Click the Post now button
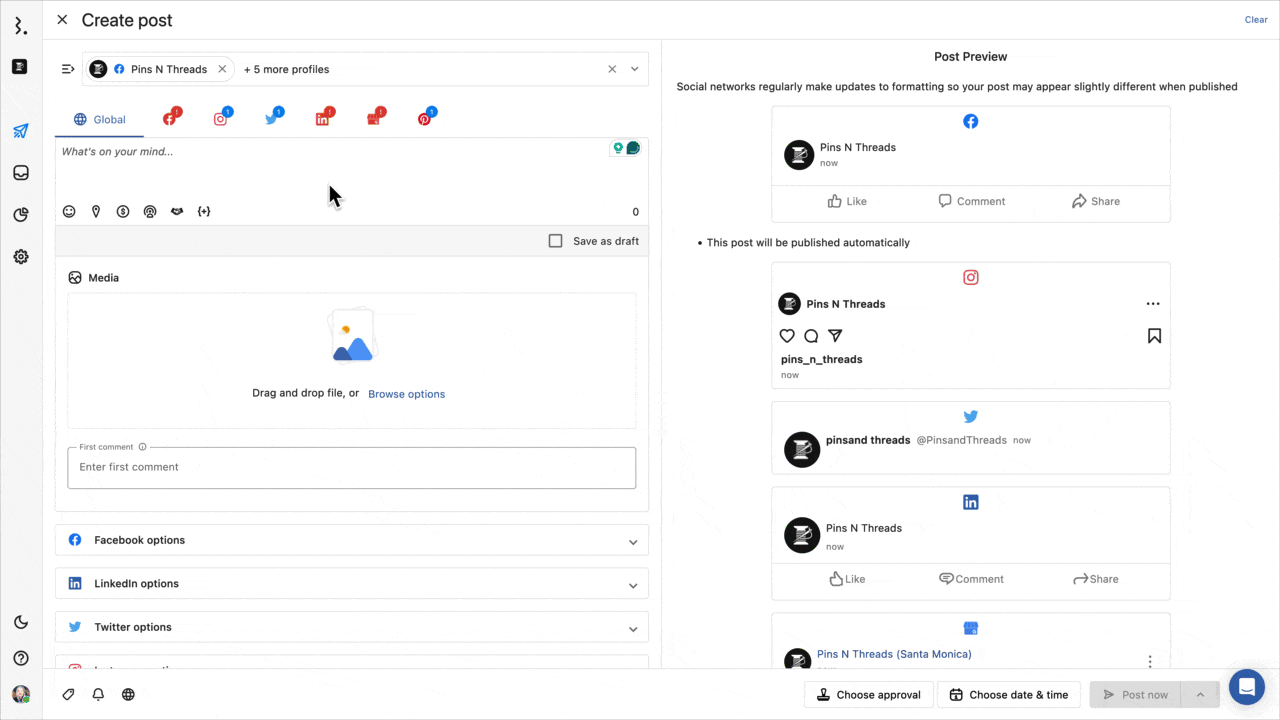This screenshot has height=720, width=1280. [1135, 695]
